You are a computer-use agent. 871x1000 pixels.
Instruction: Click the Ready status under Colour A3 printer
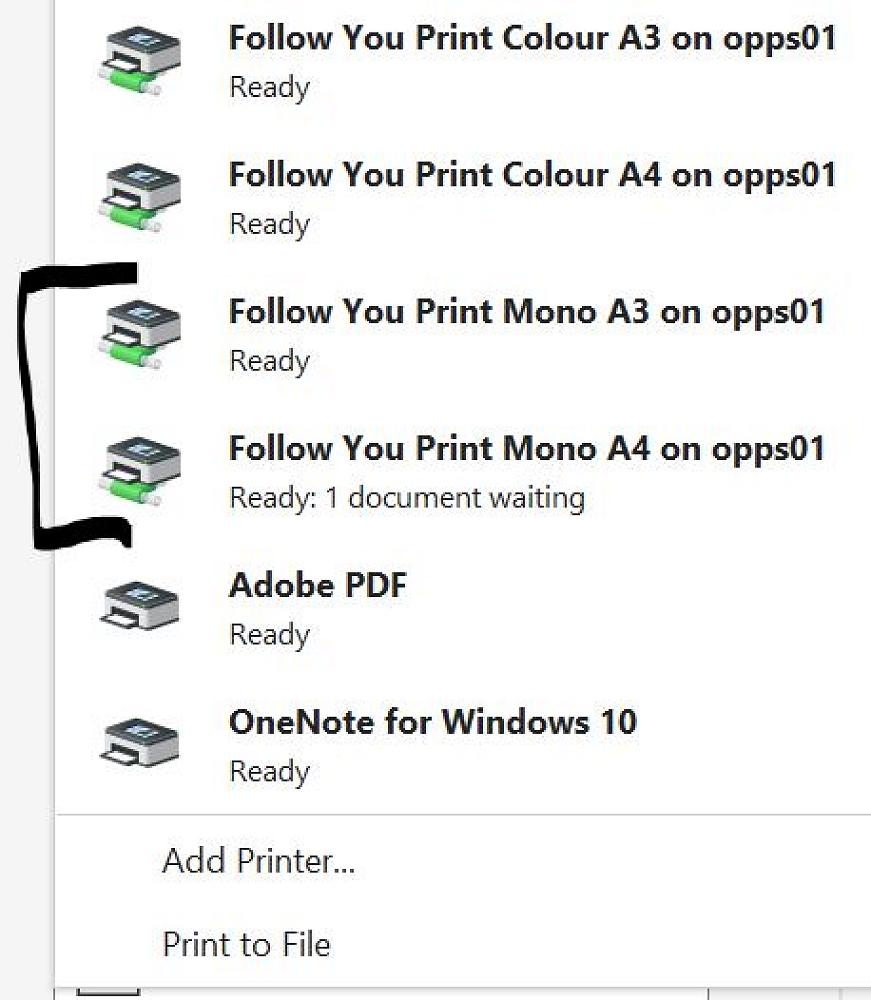coord(269,87)
